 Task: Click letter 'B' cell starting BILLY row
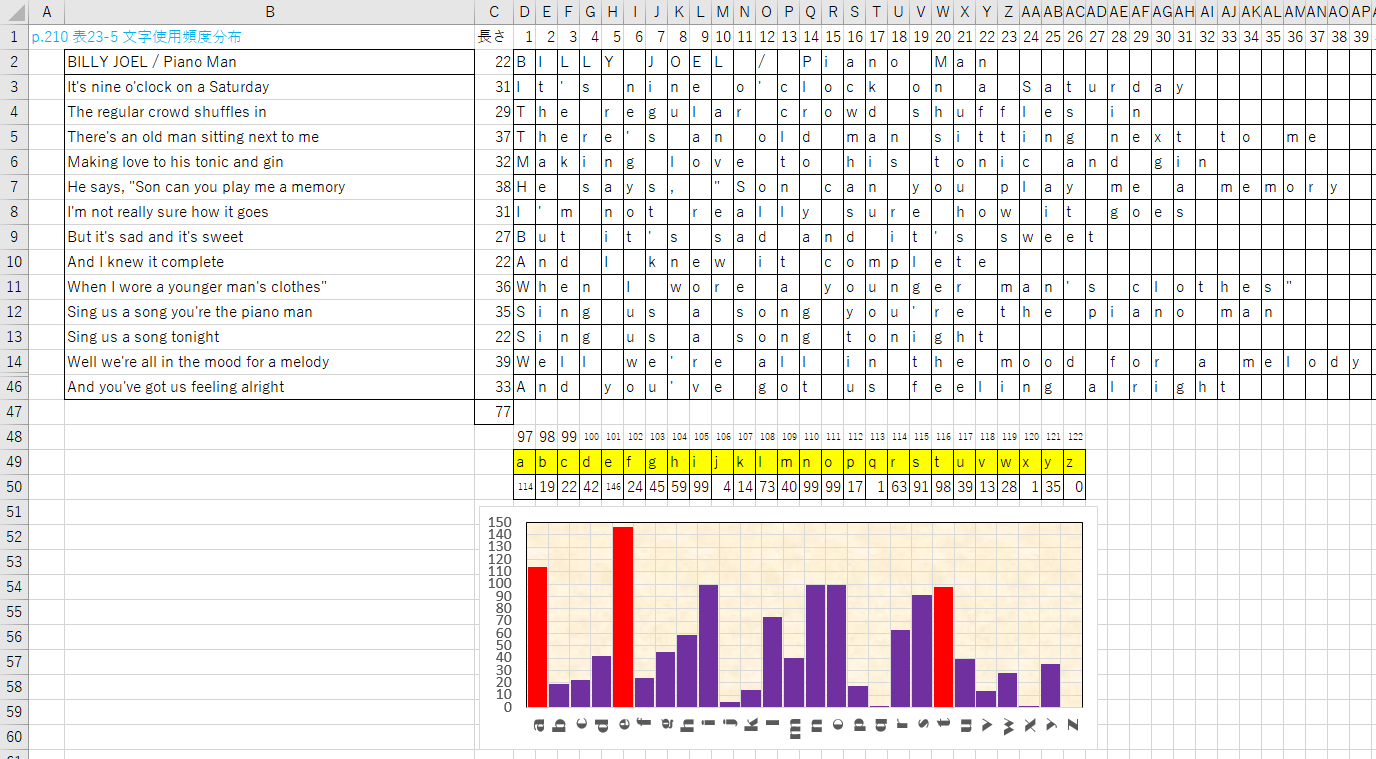(524, 62)
